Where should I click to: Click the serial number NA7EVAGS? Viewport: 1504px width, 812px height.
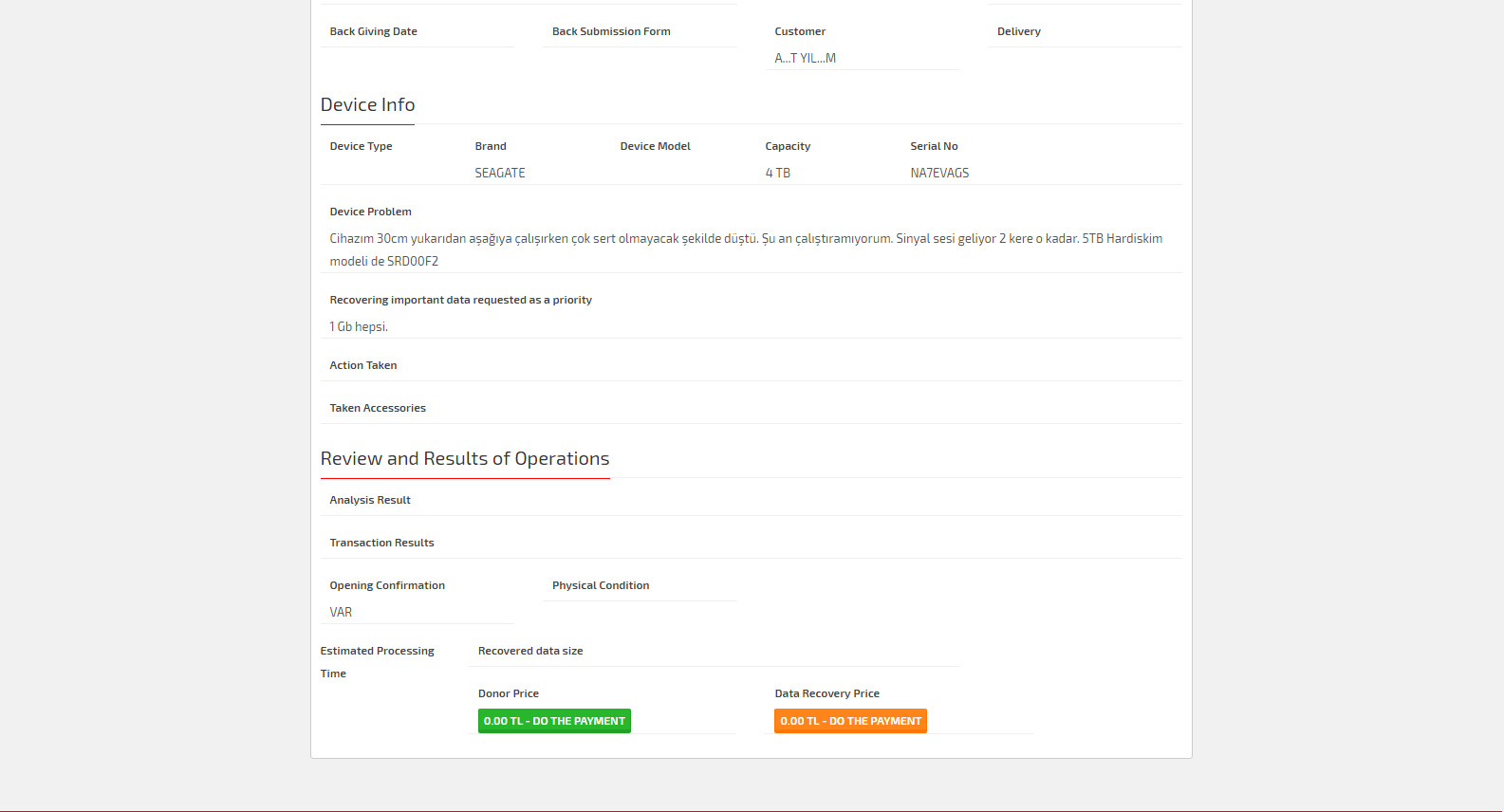938,173
